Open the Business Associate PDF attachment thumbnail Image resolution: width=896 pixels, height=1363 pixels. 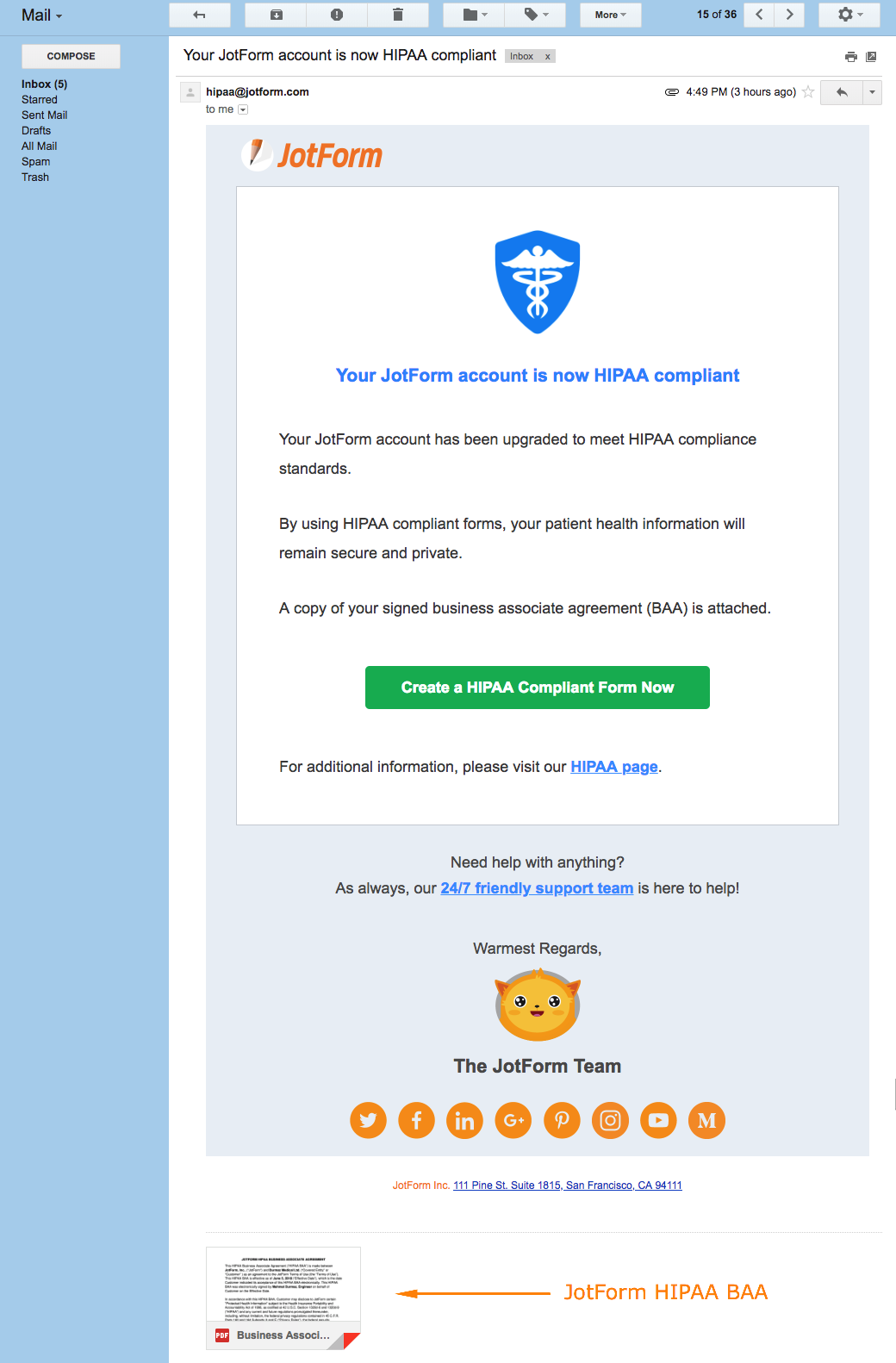283,1298
